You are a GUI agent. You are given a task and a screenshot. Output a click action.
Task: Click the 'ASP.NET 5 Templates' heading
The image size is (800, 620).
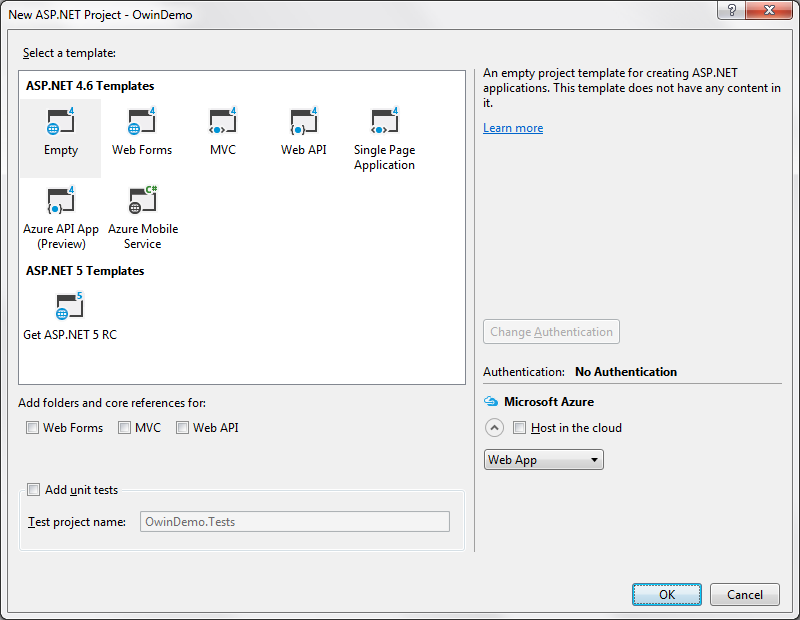[x=85, y=271]
